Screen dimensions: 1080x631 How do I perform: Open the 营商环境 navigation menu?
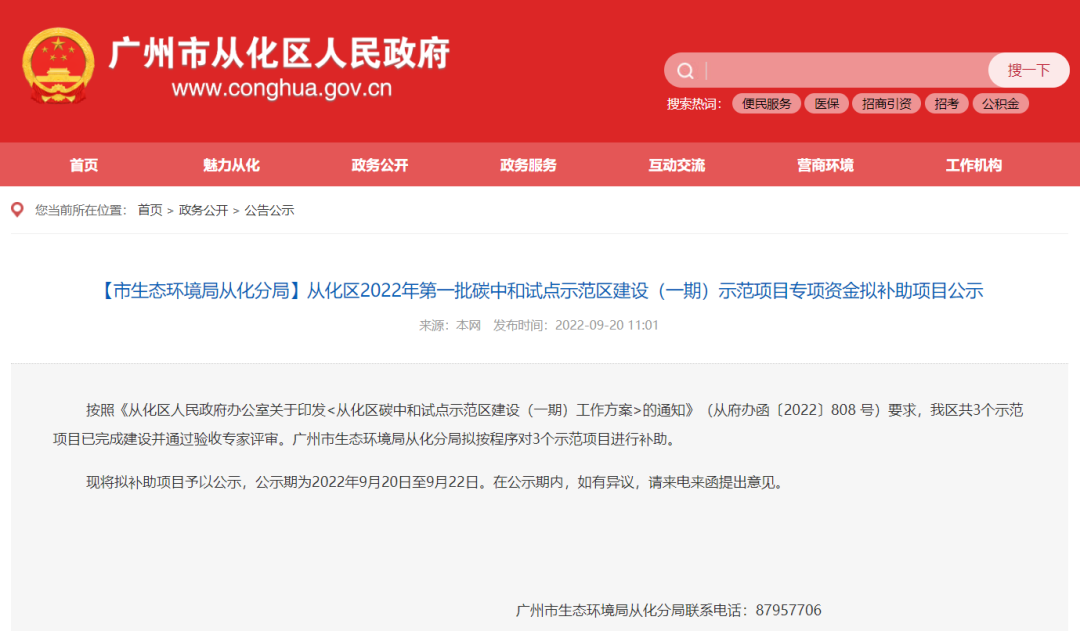tap(825, 165)
